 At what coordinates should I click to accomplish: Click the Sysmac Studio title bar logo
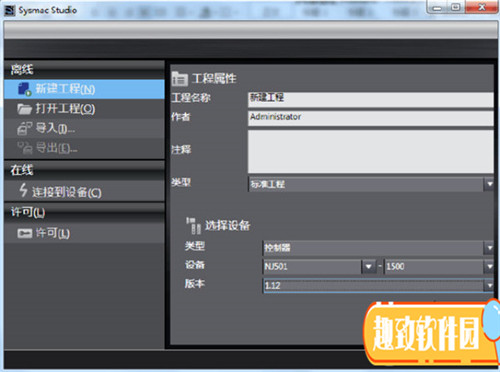point(10,11)
